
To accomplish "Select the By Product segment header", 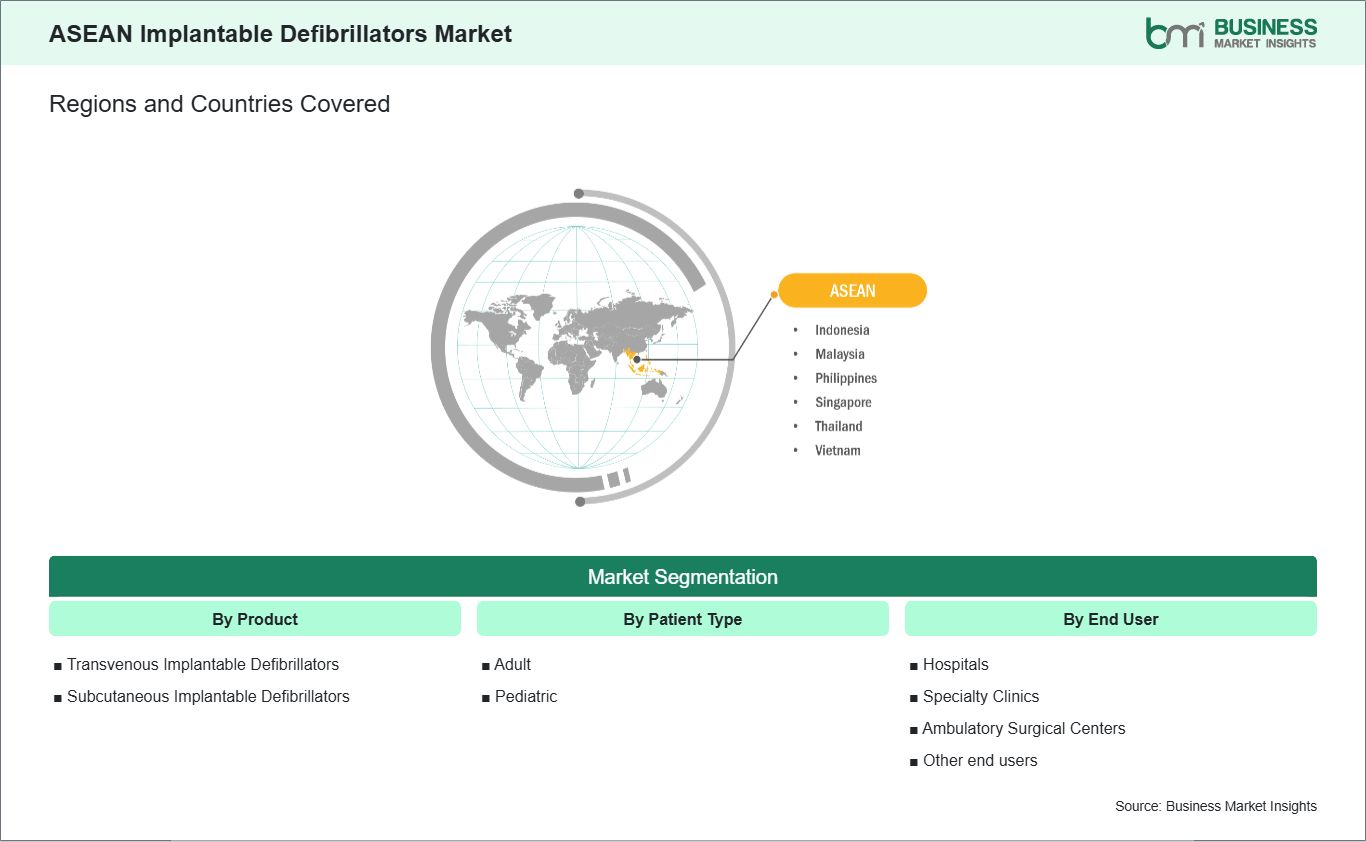I will 255,619.
